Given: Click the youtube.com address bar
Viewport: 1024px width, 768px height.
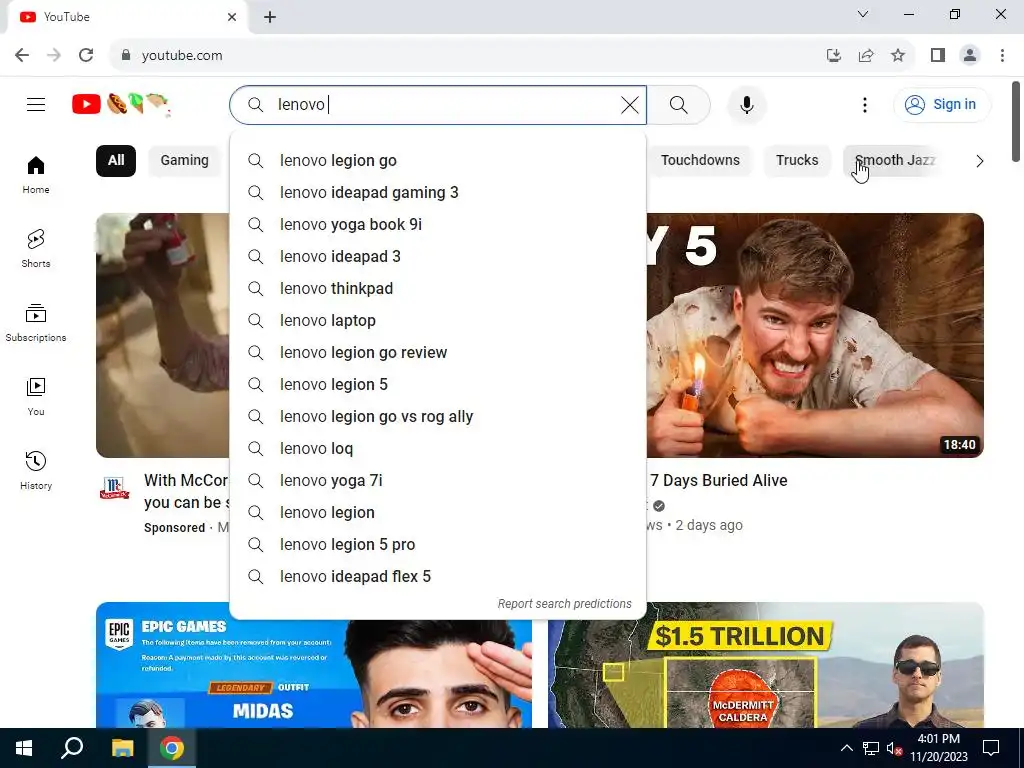Looking at the screenshot, I should pyautogui.click(x=457, y=56).
